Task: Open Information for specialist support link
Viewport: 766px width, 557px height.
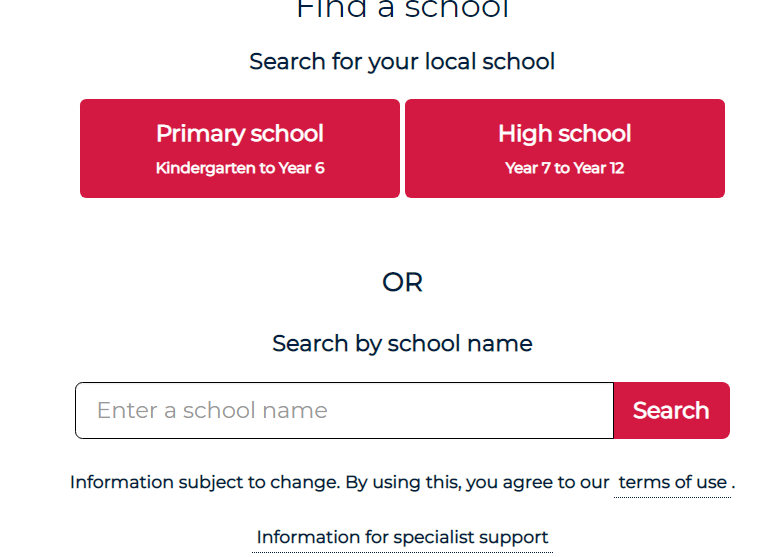Action: point(403,537)
